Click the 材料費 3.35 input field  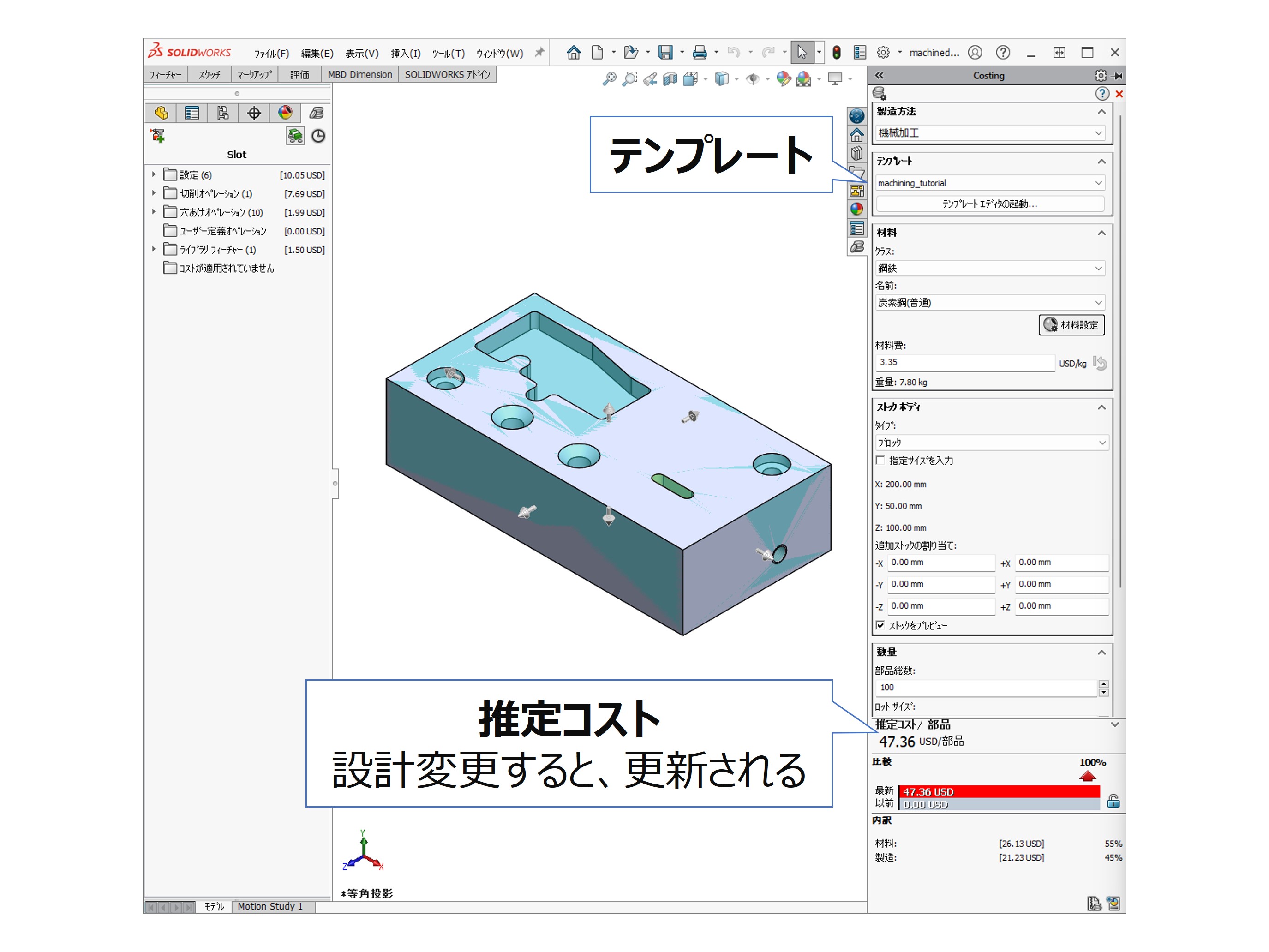click(x=965, y=363)
